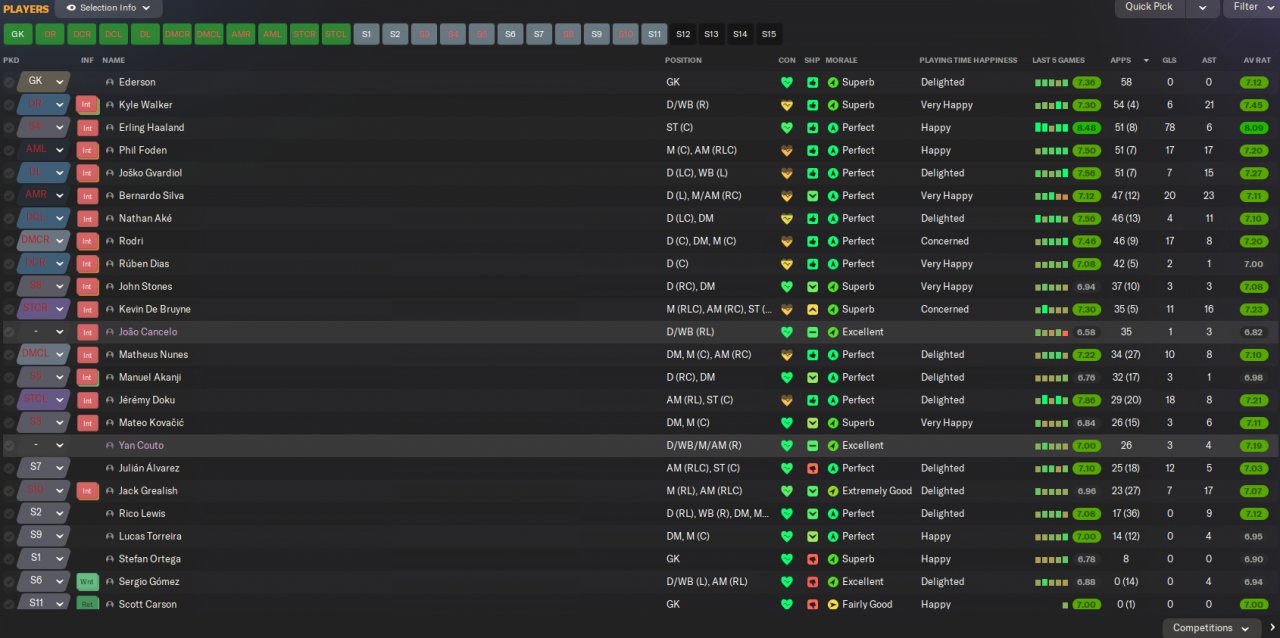Click Yan Couto's match sharpness icon
1280x638 pixels.
tap(813, 445)
